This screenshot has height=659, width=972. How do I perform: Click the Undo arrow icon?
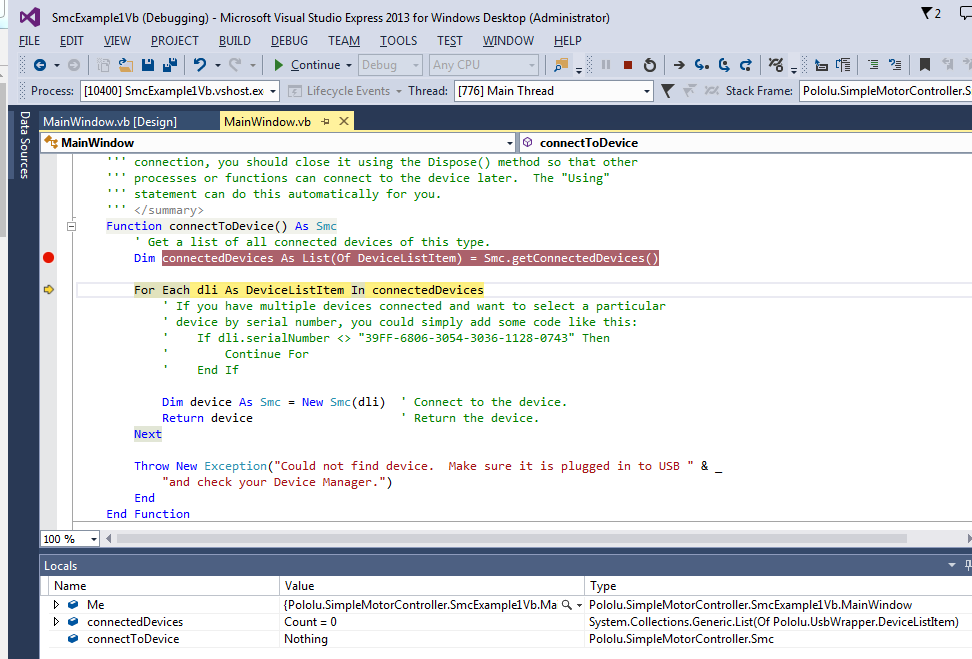click(200, 65)
